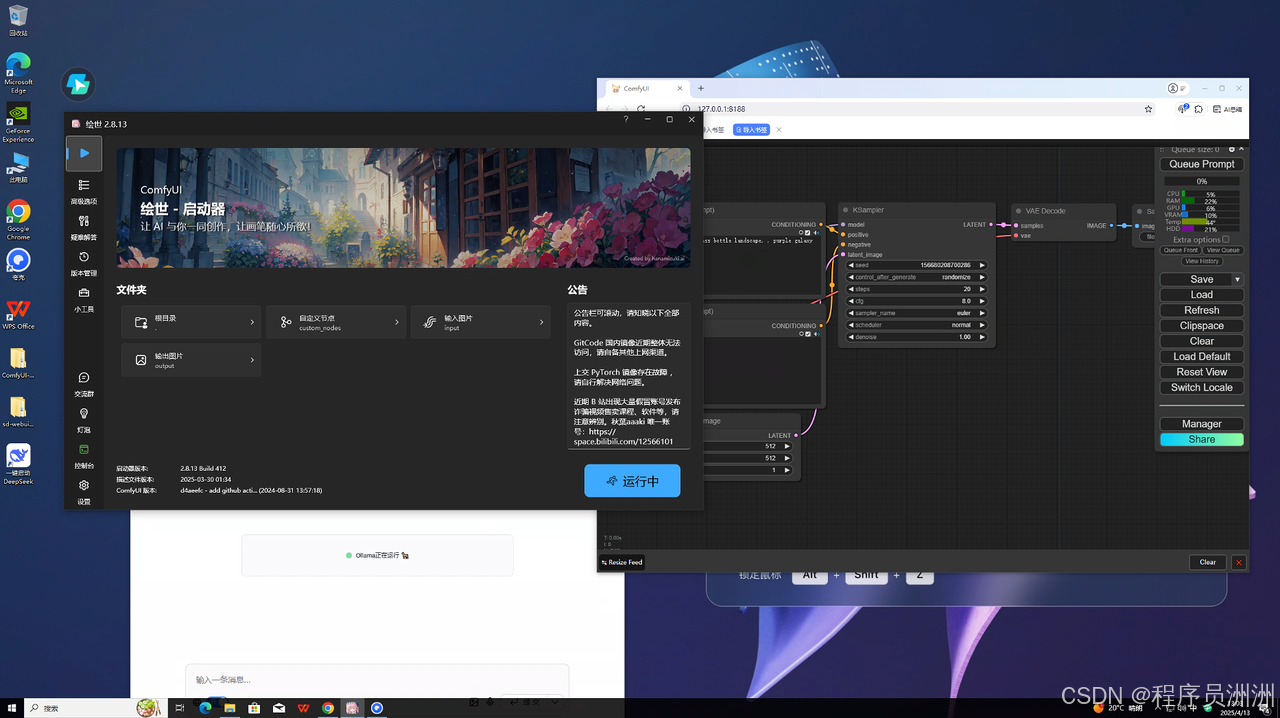Open the sd-webui folder on desktop
The height and width of the screenshot is (718, 1280).
coord(18,412)
